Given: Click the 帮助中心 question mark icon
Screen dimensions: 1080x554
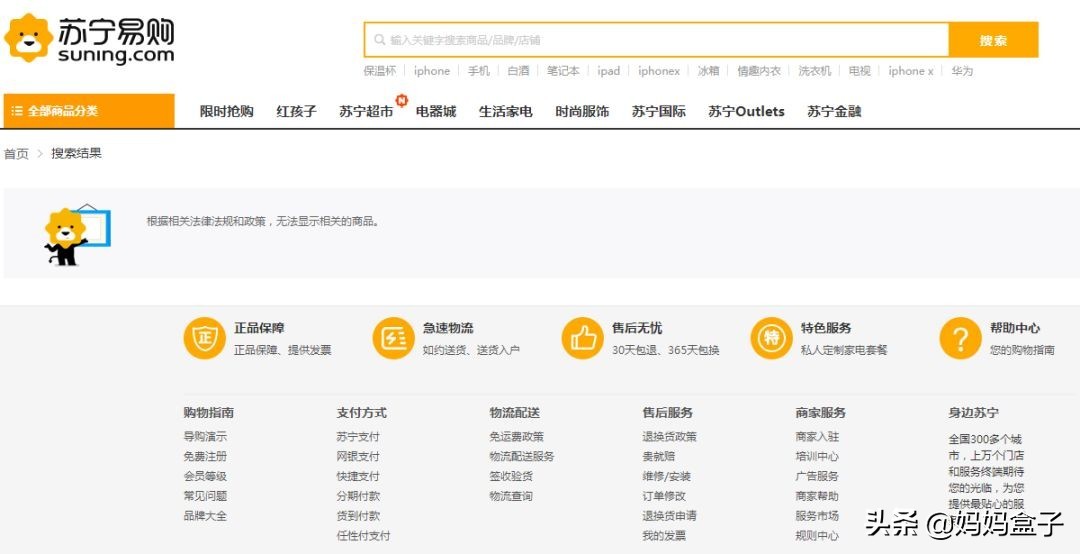Looking at the screenshot, I should (960, 338).
